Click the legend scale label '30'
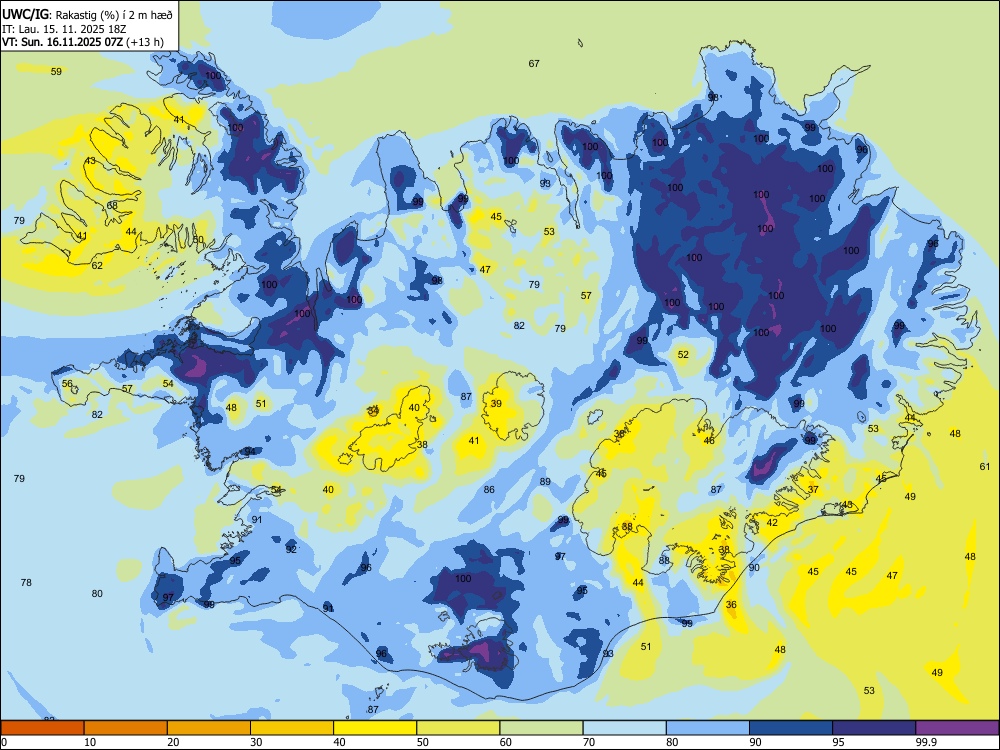This screenshot has height=750, width=1000. (x=256, y=742)
